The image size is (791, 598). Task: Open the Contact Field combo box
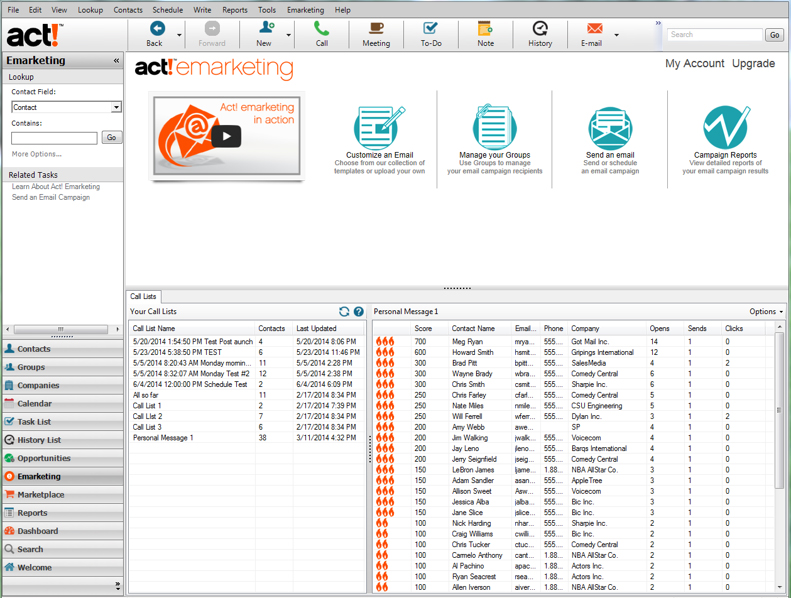coord(67,107)
